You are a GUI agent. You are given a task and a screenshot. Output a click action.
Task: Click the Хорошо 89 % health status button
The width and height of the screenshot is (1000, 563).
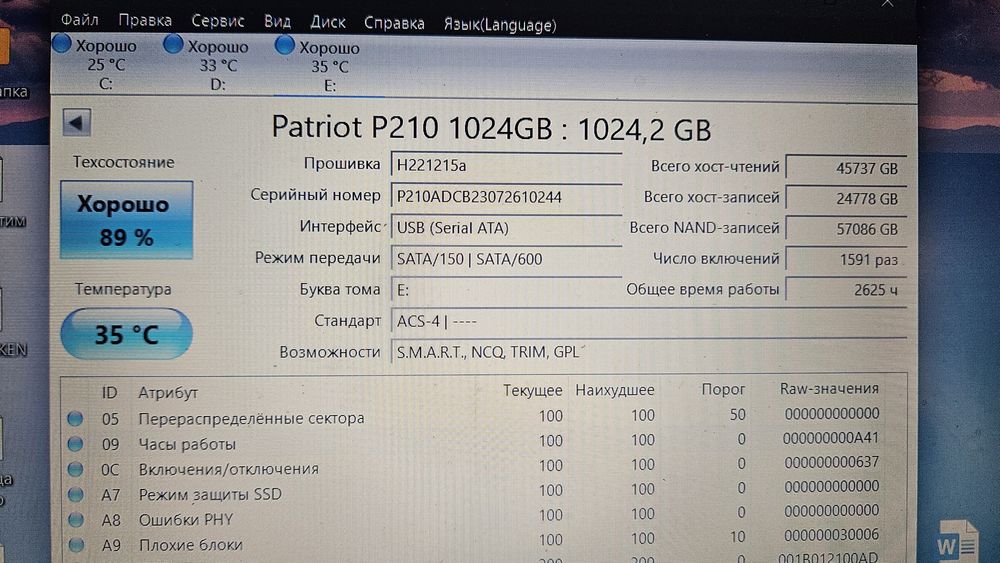pyautogui.click(x=126, y=220)
